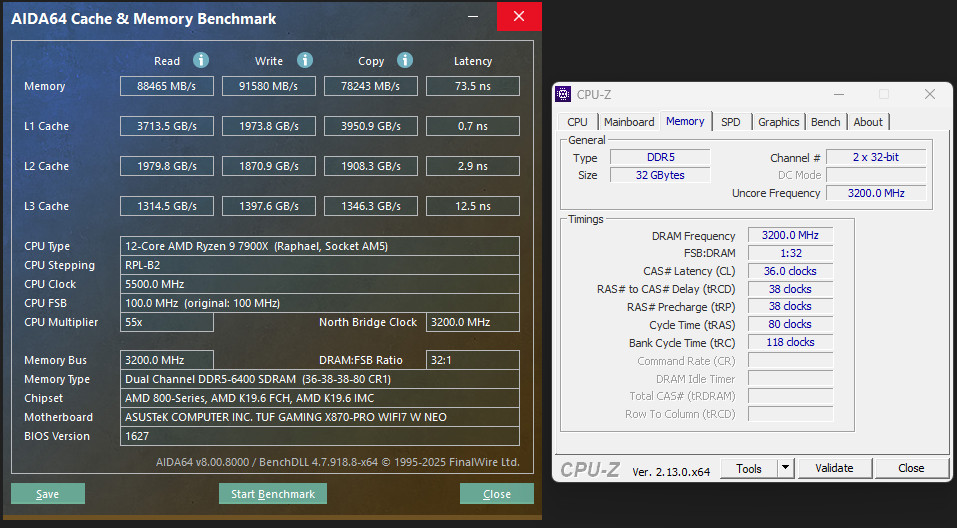The width and height of the screenshot is (957, 528).
Task: Switch to the CPU tab
Action: click(x=577, y=122)
